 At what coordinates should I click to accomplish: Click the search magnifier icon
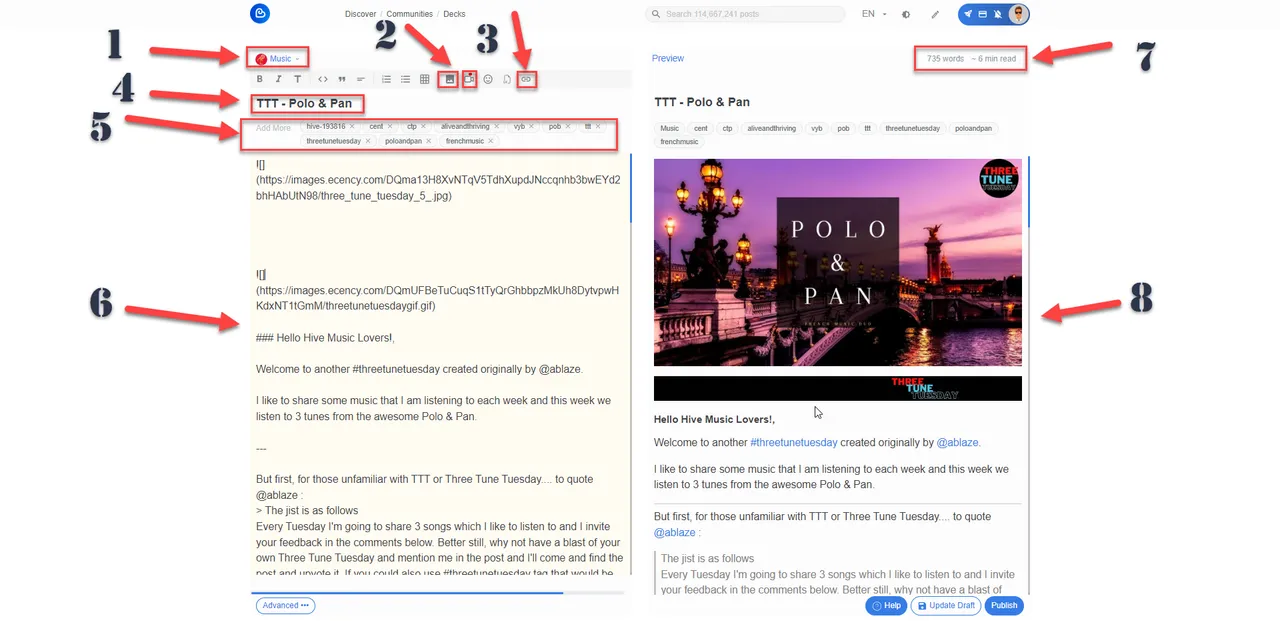(x=657, y=14)
